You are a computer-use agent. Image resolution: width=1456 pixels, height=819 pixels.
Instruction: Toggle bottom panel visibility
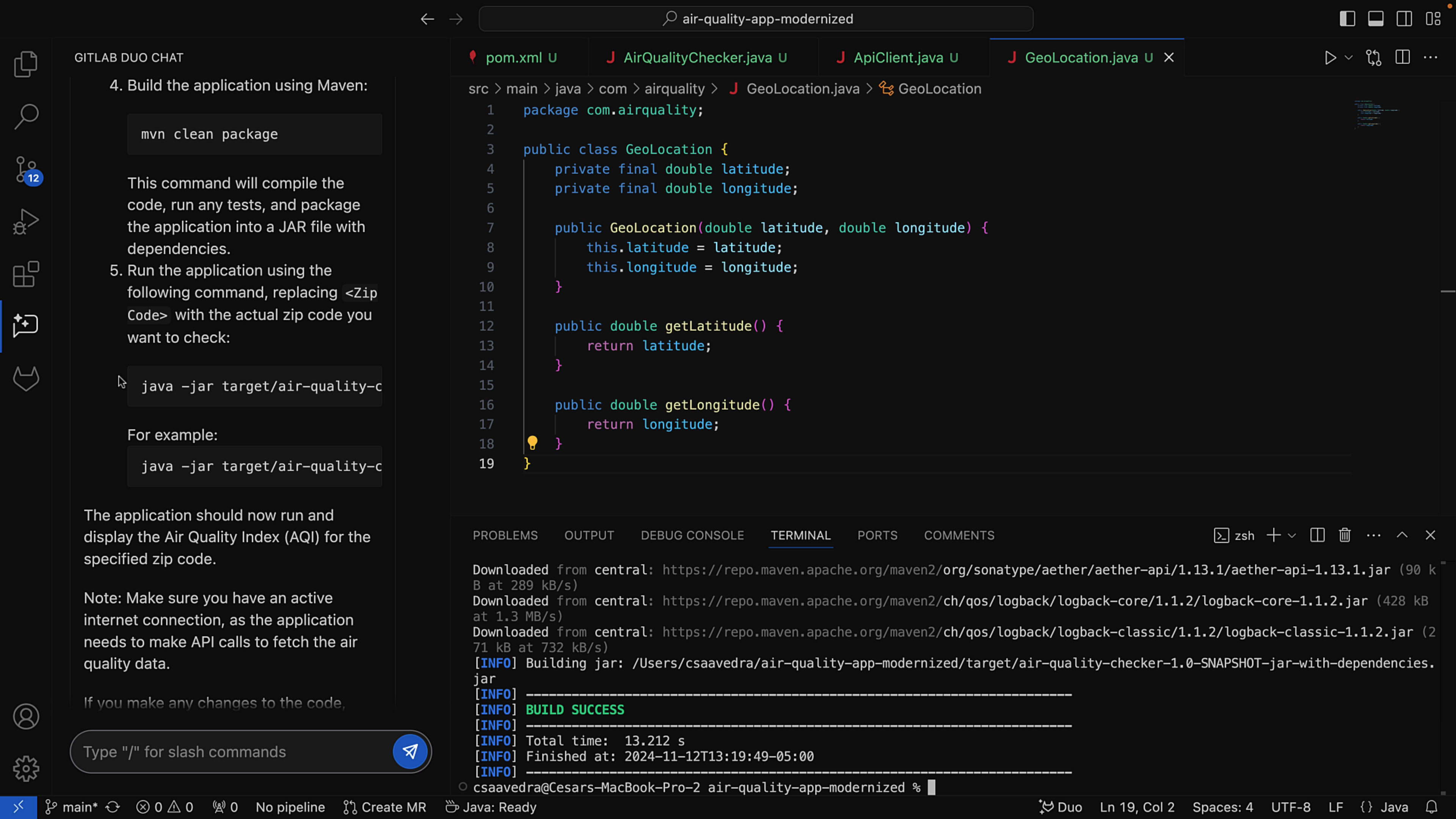click(1376, 19)
